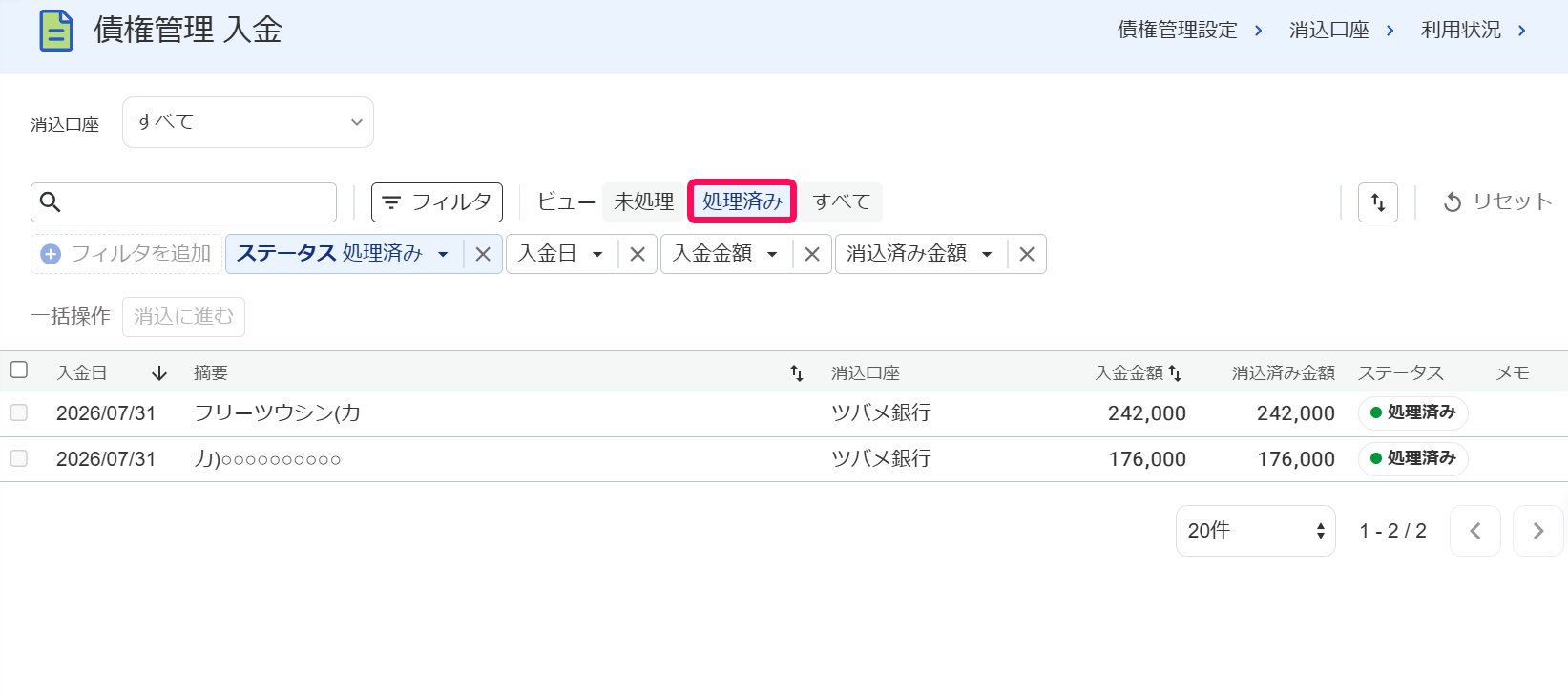
Task: Expand the 消込済み金額 filter dropdown
Action: 987,254
